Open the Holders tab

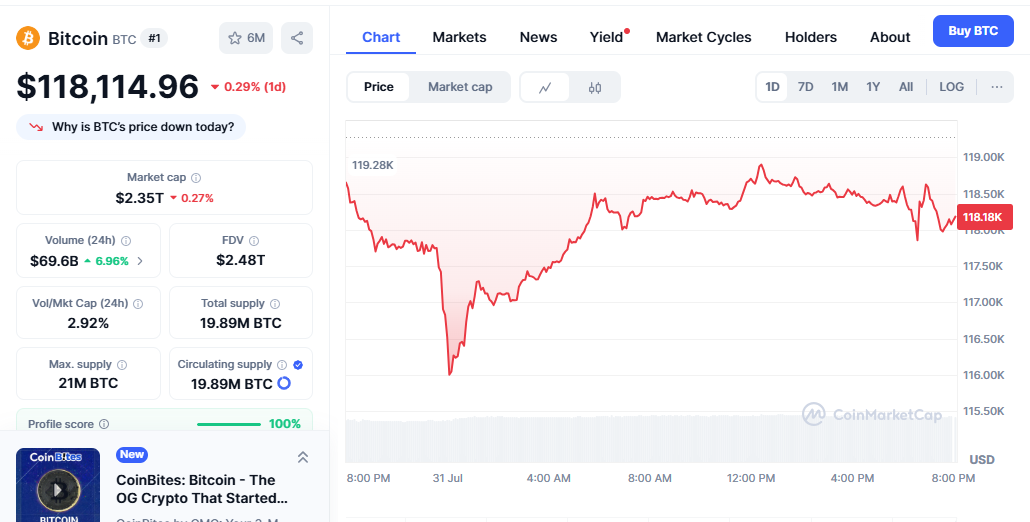click(810, 37)
